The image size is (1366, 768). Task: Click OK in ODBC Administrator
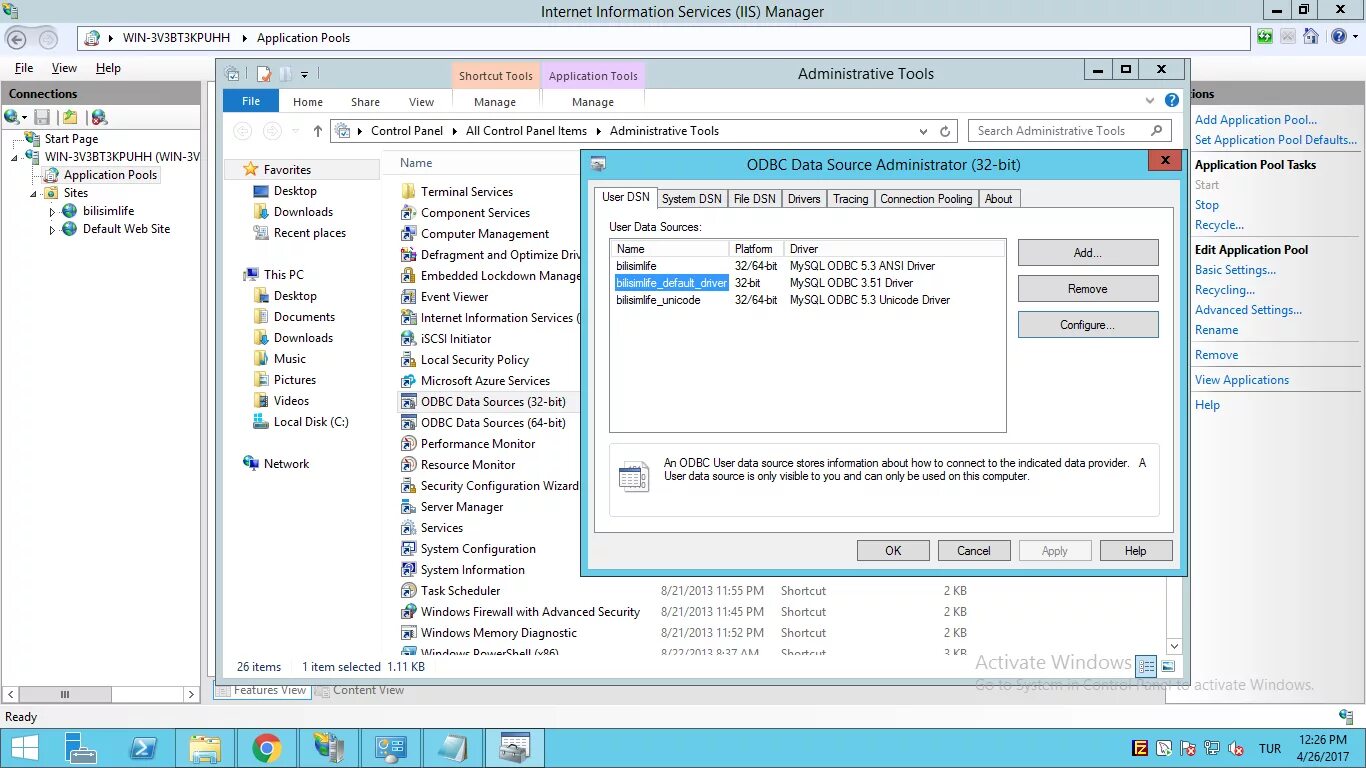pyautogui.click(x=893, y=551)
